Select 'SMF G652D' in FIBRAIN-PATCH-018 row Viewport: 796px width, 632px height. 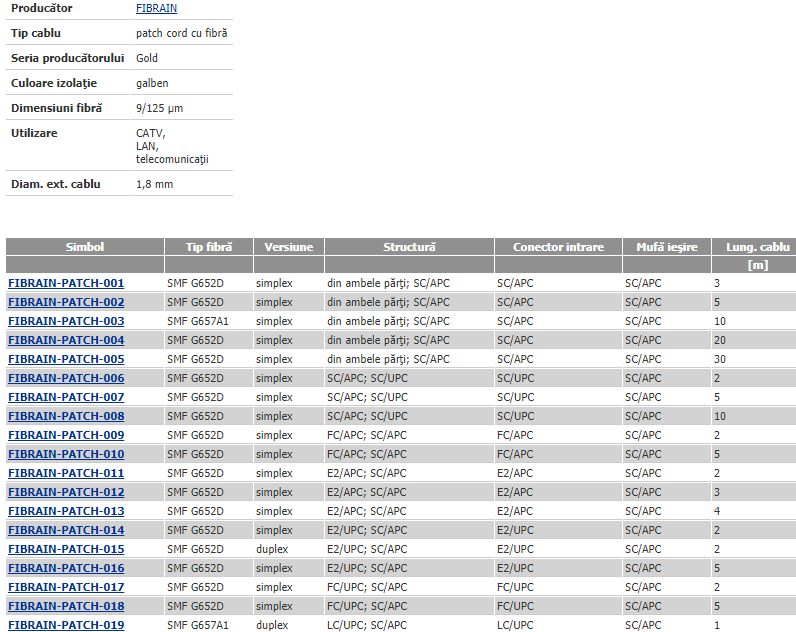tap(195, 606)
